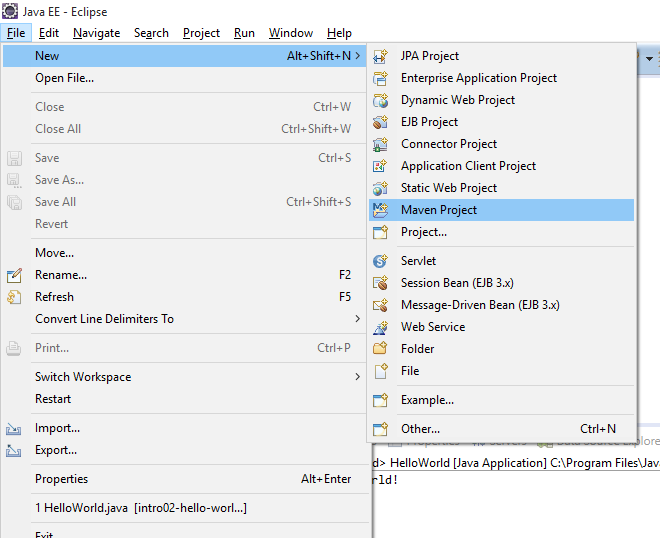Choose Open File... from File menu

coord(184,78)
